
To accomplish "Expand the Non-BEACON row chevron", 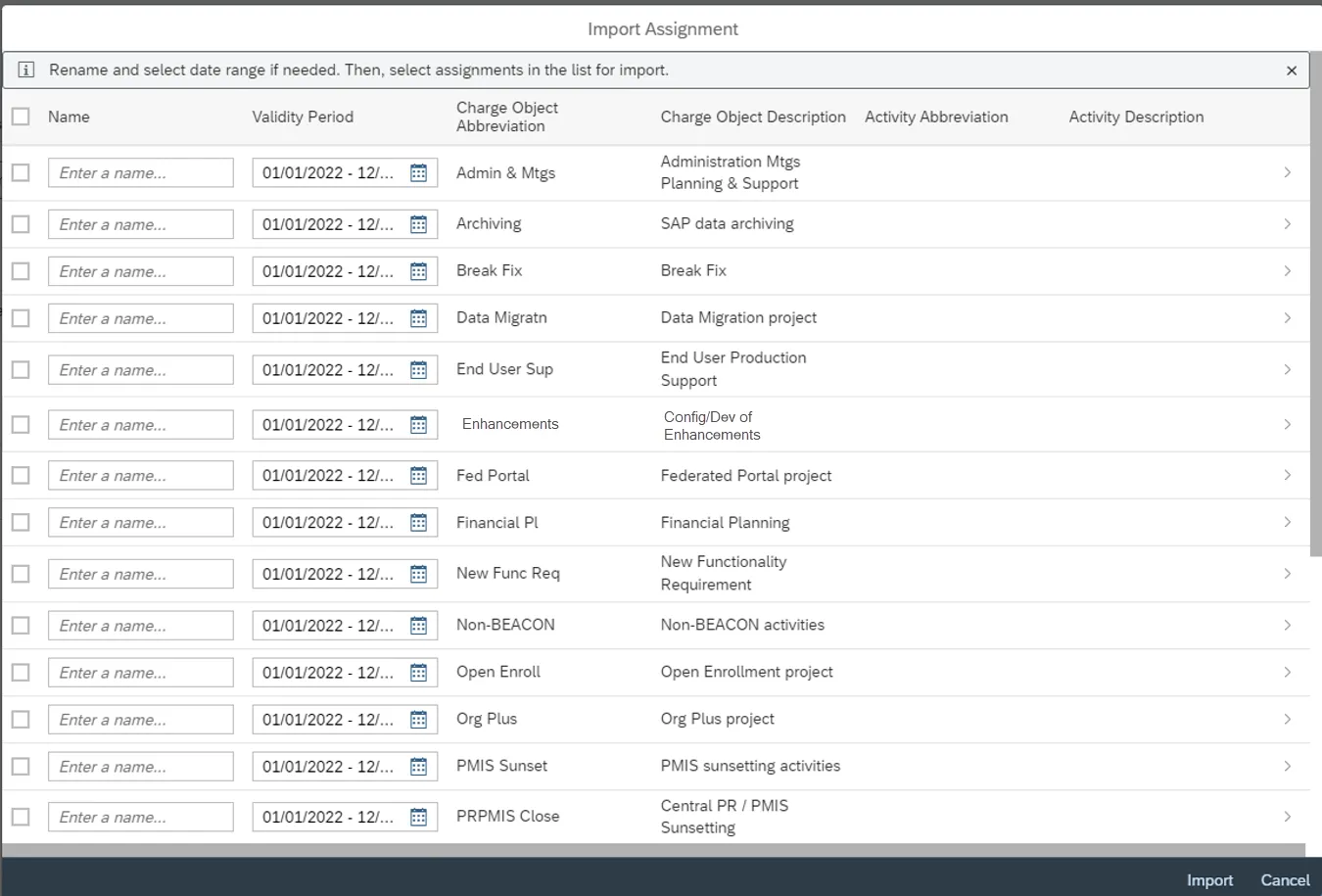I will [1287, 626].
